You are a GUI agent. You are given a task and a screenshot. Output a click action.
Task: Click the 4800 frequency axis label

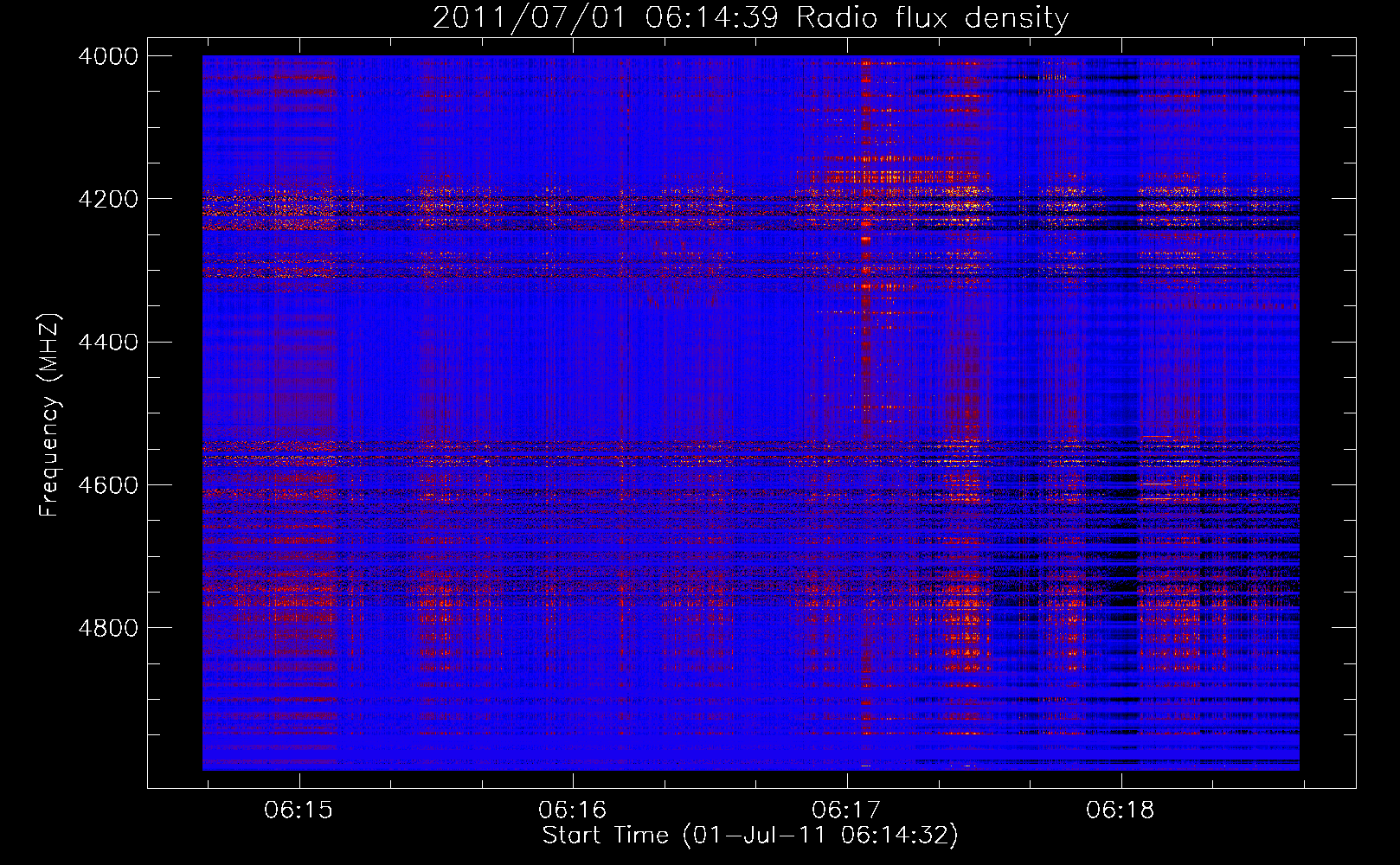(x=108, y=628)
